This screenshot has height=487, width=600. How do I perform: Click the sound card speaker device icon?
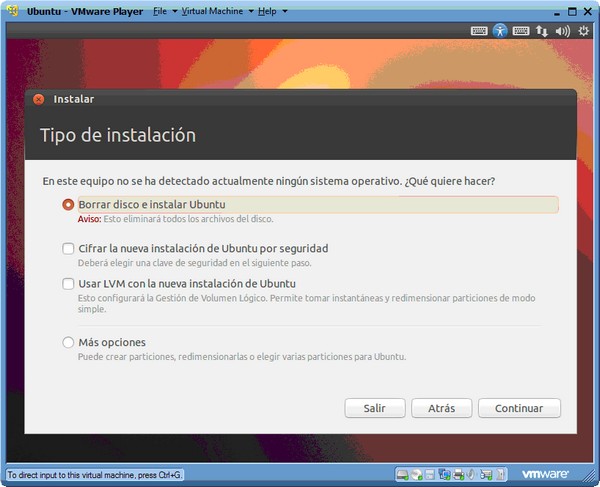(471, 475)
